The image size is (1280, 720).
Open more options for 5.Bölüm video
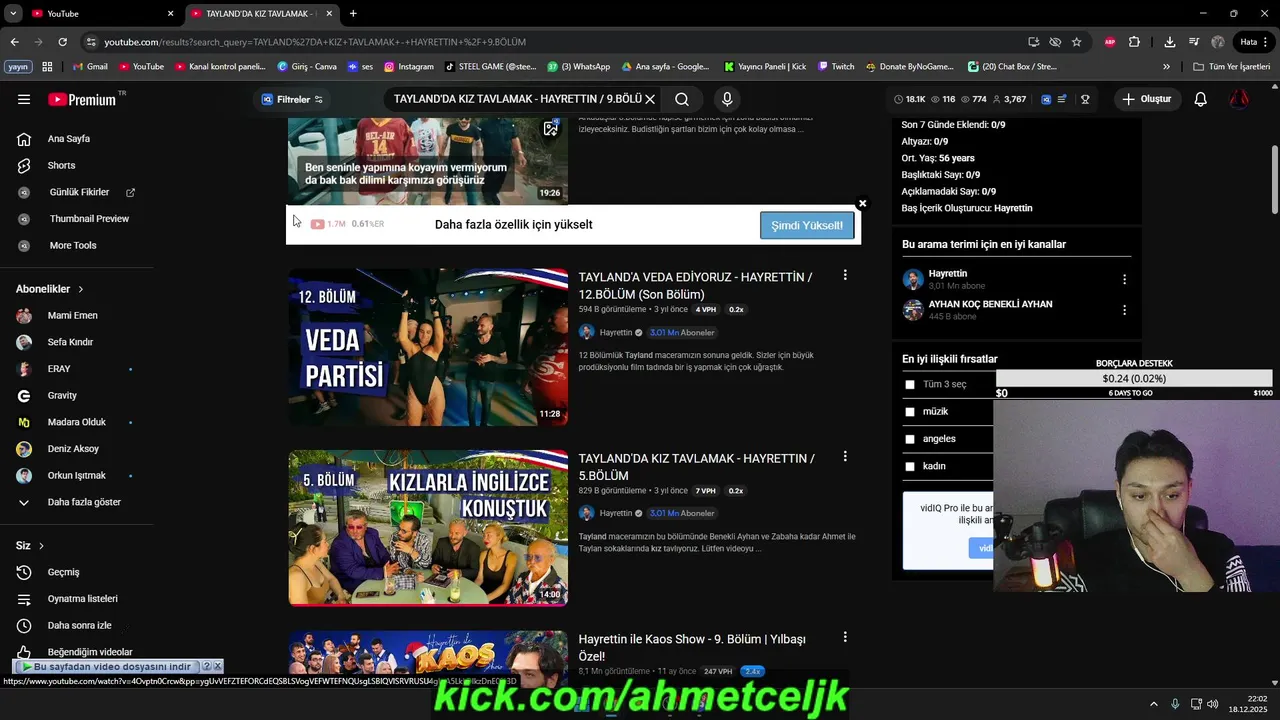coord(845,456)
